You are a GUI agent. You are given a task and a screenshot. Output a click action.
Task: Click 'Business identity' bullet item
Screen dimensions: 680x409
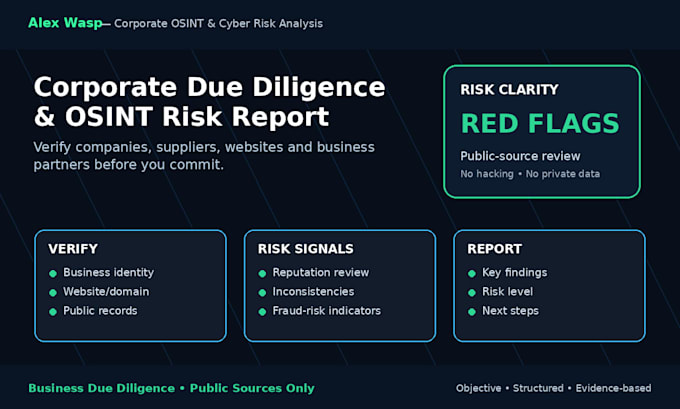[108, 272]
